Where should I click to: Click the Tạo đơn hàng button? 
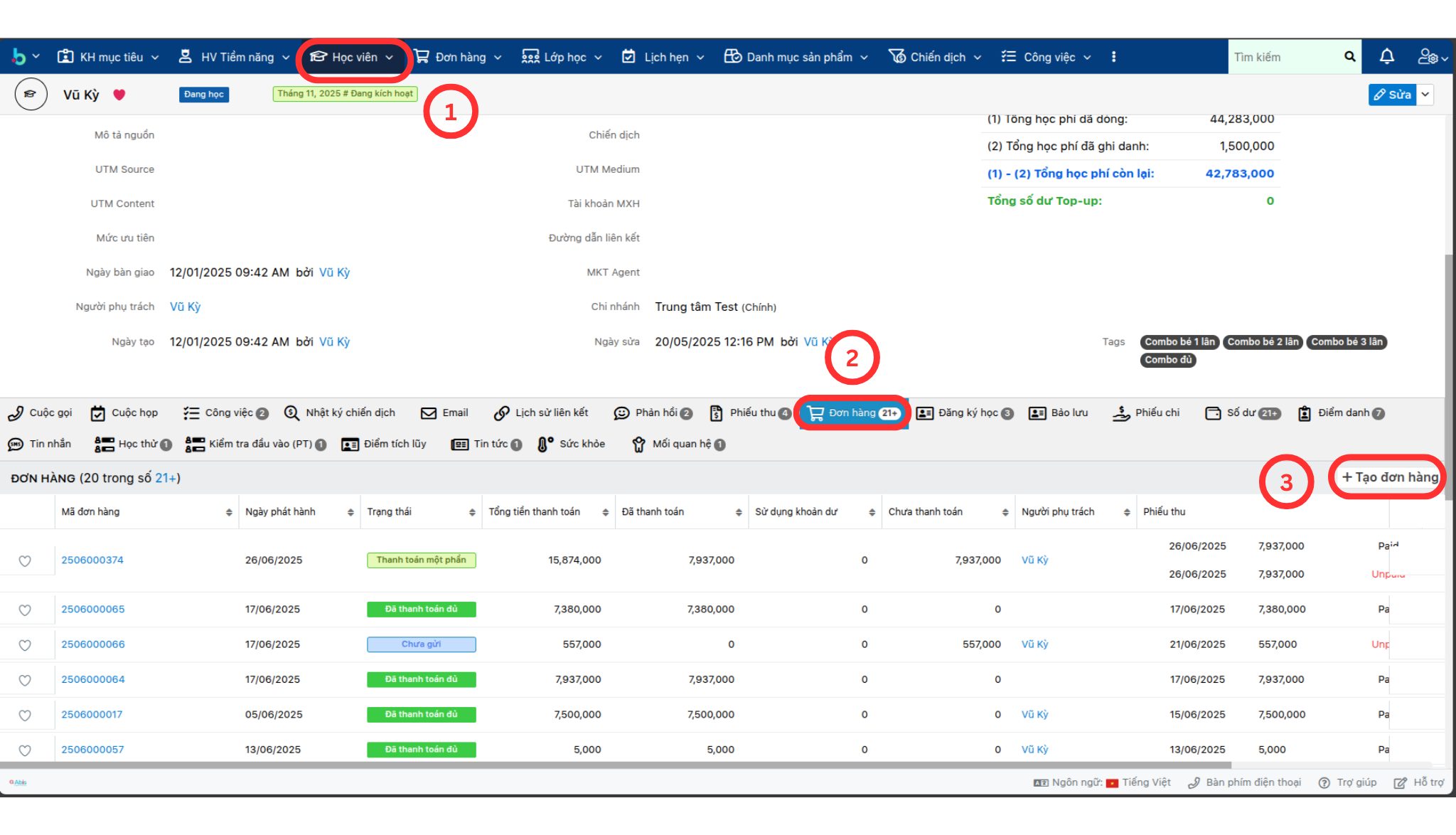pyautogui.click(x=1389, y=477)
